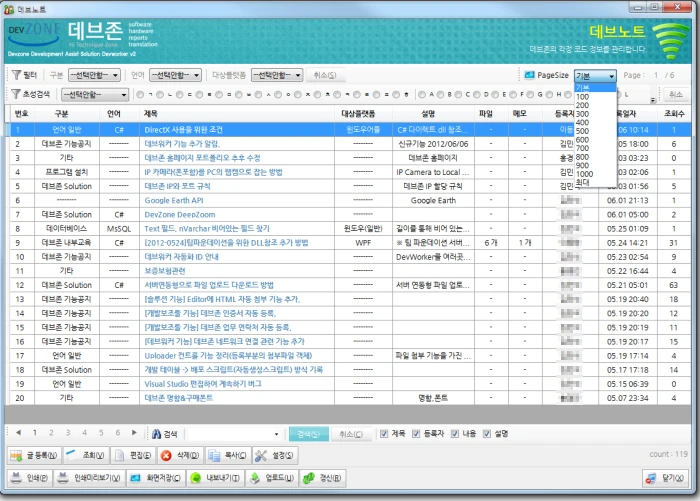Click the WPF platform cell

pyautogui.click(x=363, y=242)
